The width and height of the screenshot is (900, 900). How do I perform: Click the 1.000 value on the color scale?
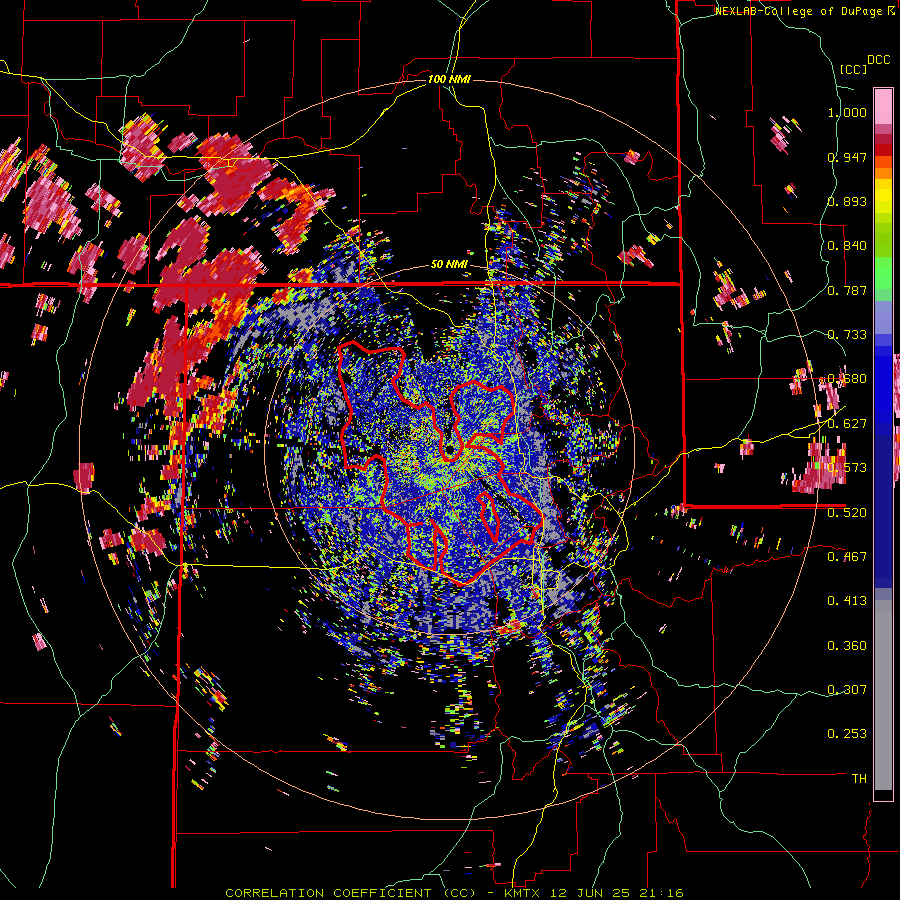coord(847,112)
